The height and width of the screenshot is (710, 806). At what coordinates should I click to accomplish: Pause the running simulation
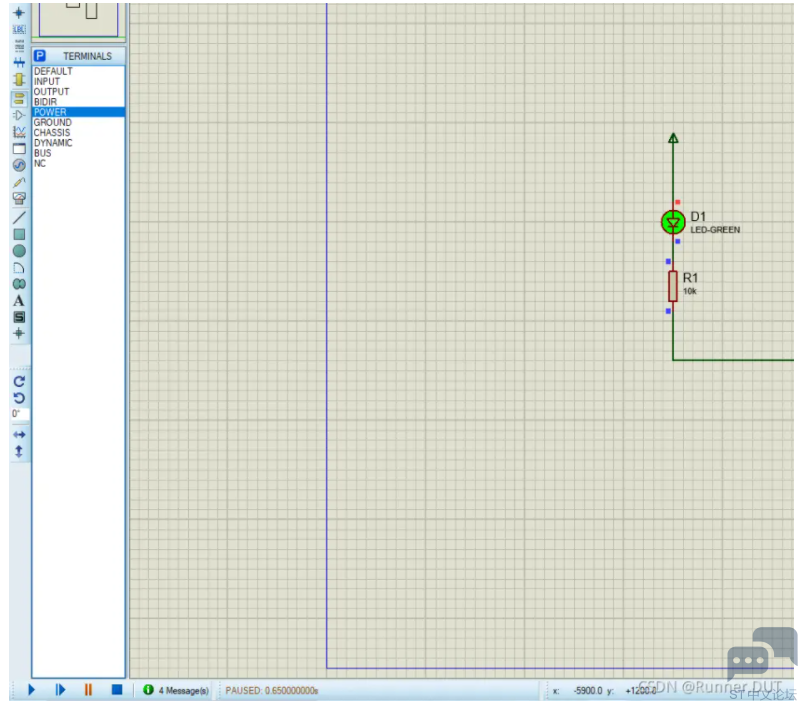[88, 690]
